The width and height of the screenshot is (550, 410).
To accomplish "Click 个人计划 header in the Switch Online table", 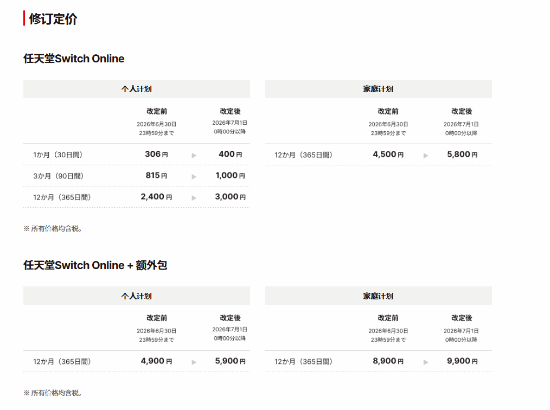I will coord(136,89).
